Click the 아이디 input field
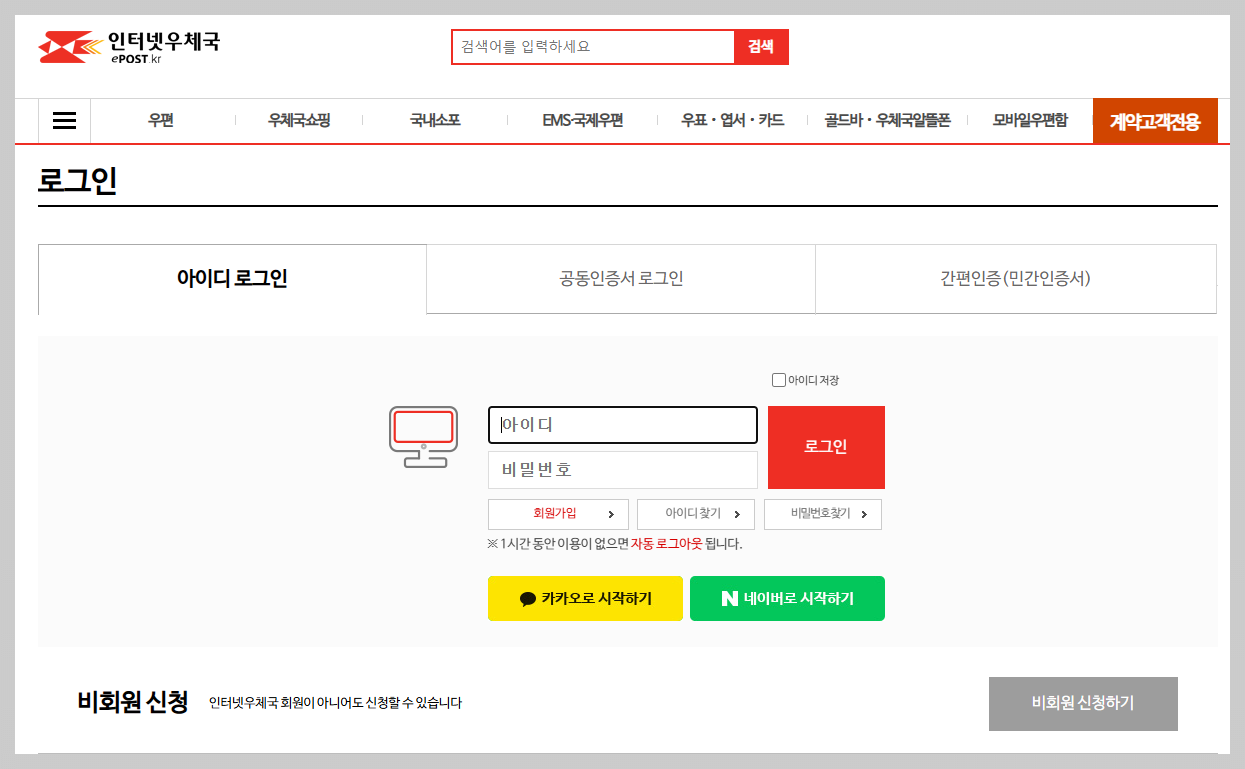 (x=622, y=424)
